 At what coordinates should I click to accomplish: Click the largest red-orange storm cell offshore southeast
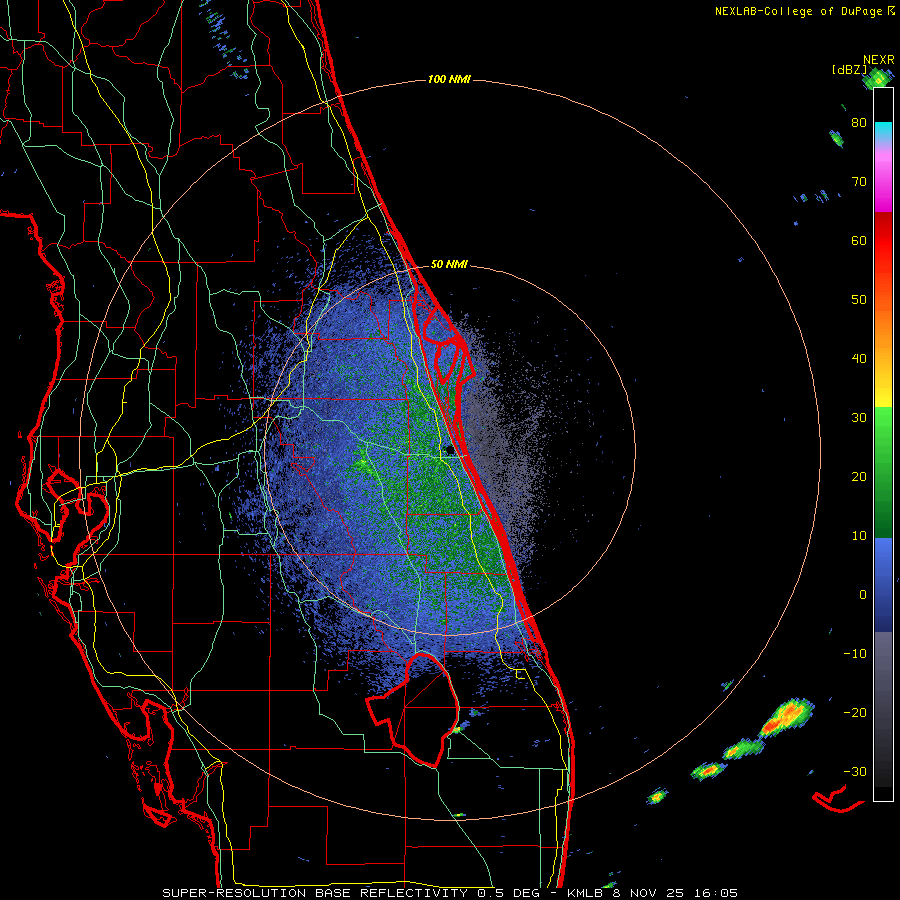pos(787,717)
